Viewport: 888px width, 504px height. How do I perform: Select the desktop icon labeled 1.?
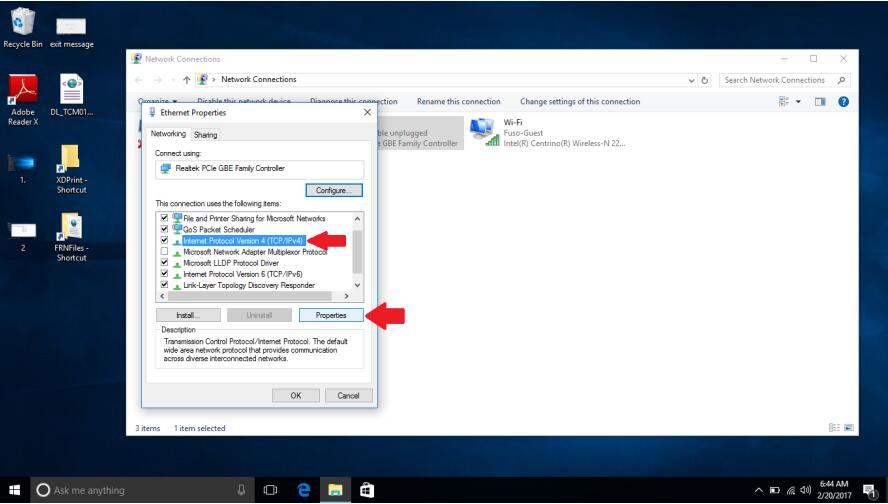click(x=23, y=169)
